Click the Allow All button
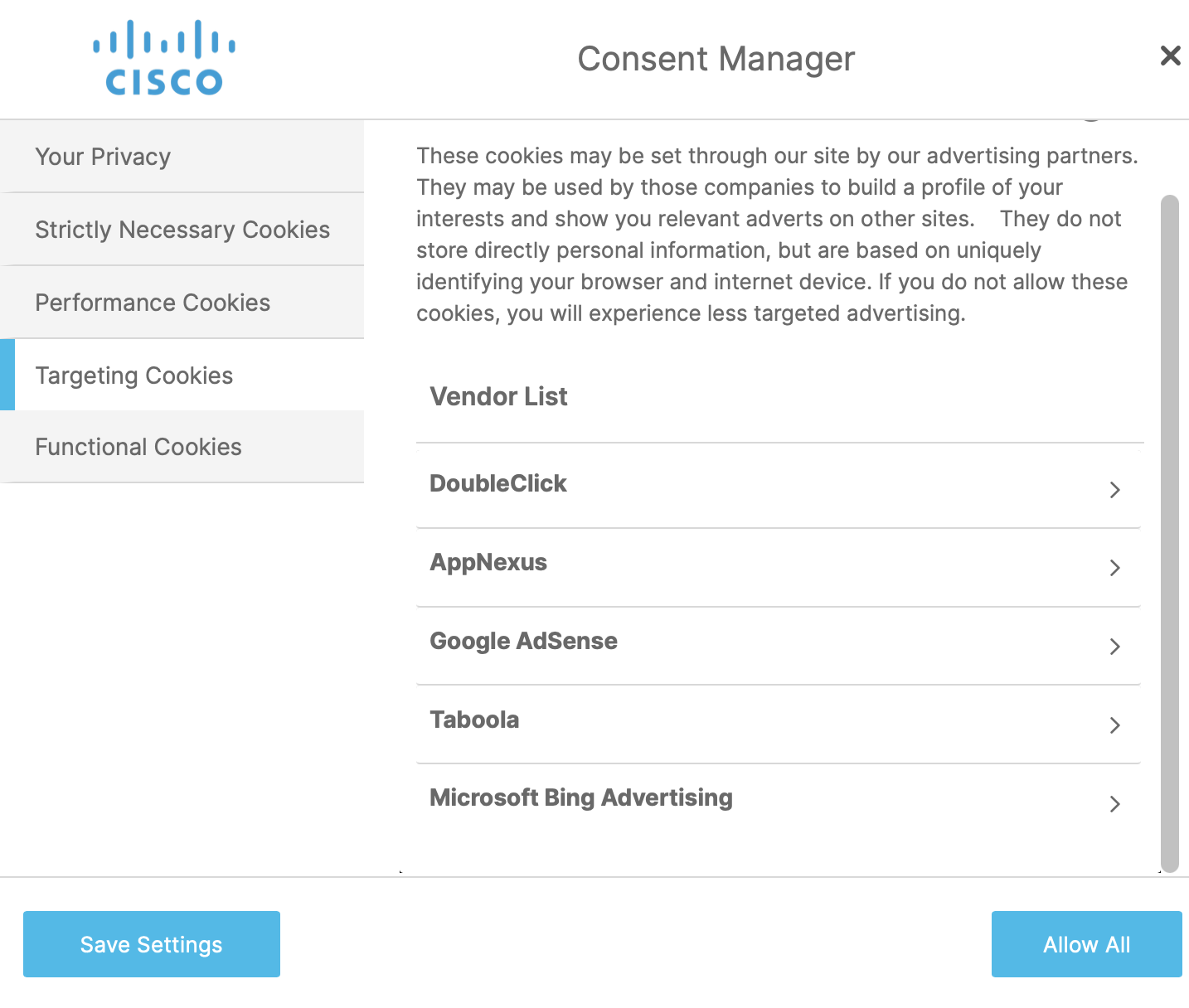The width and height of the screenshot is (1189, 1008). 1086,944
